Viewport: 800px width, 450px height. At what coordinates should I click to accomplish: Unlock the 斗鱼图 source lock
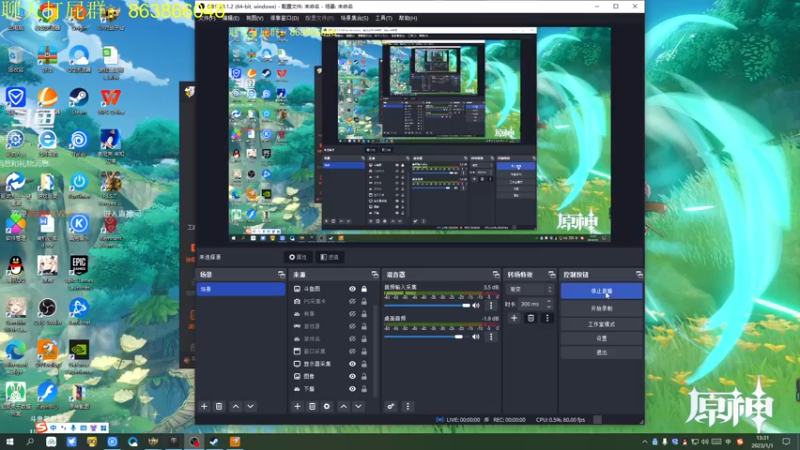[x=364, y=289]
